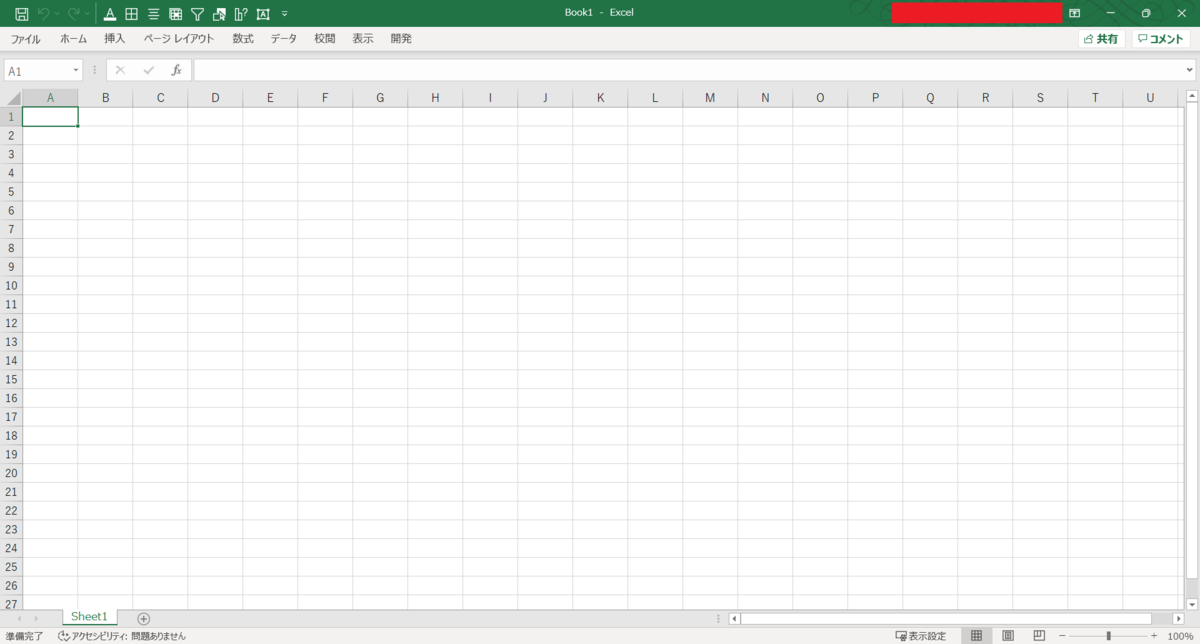Screen dimensions: 1200x644
Task: Switch to Normal view icon in status bar
Action: pyautogui.click(x=976, y=635)
